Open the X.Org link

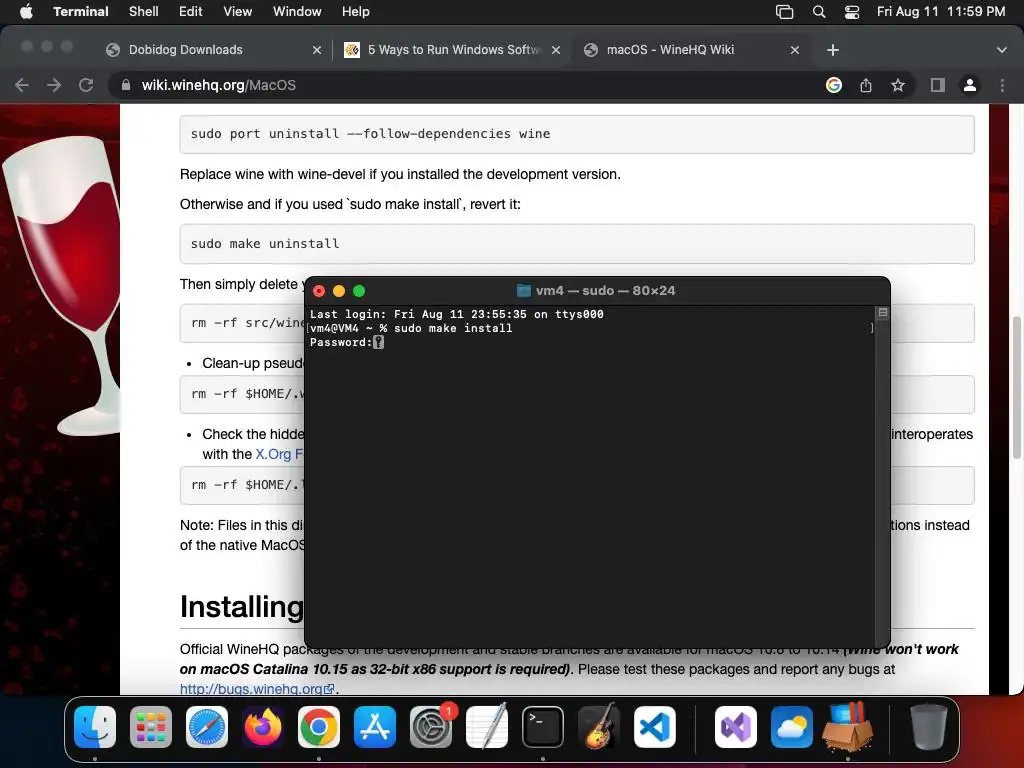[279, 454]
